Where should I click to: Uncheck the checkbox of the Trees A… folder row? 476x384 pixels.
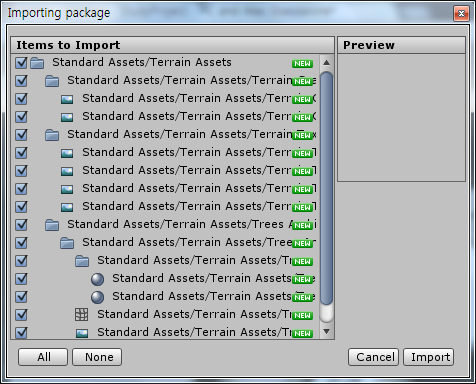click(21, 225)
